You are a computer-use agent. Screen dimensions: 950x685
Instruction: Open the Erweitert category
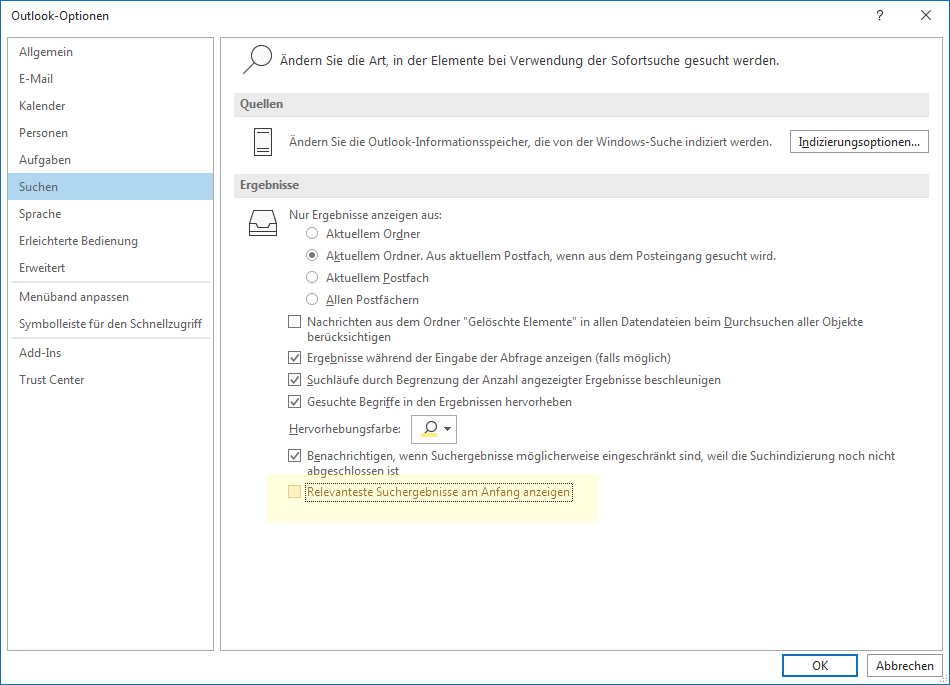(111, 268)
